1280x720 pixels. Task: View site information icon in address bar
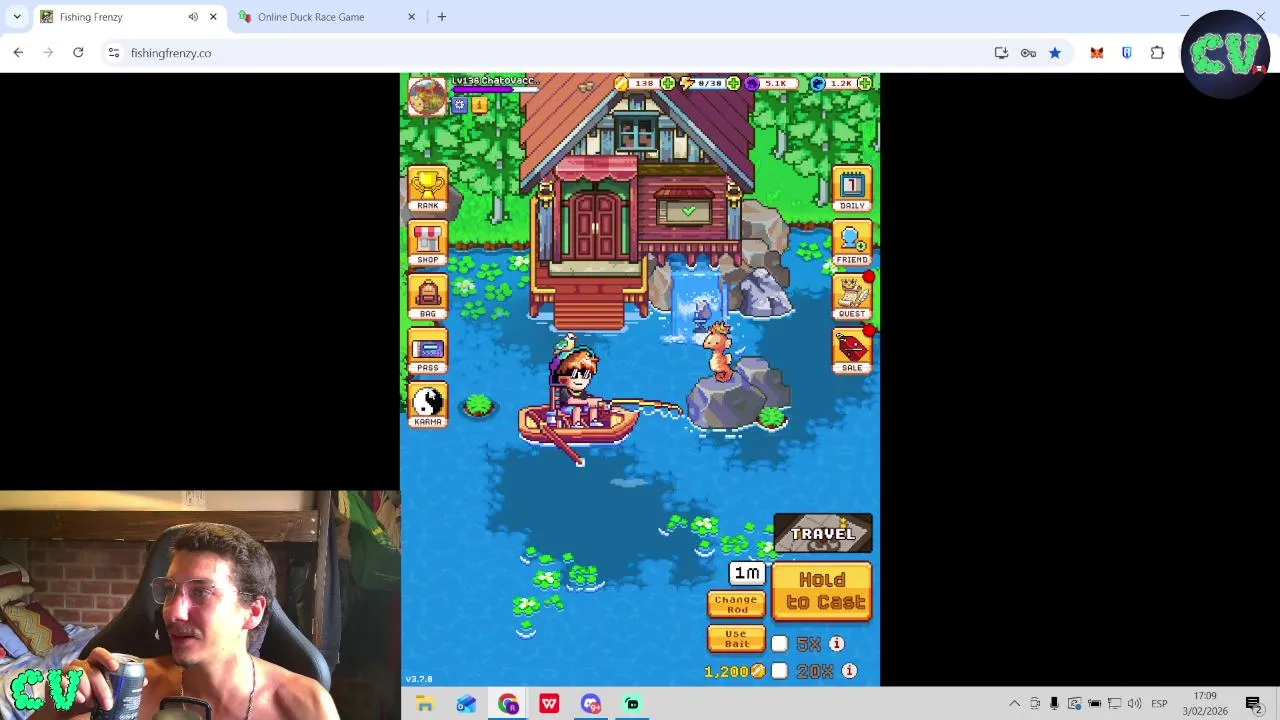pos(114,53)
